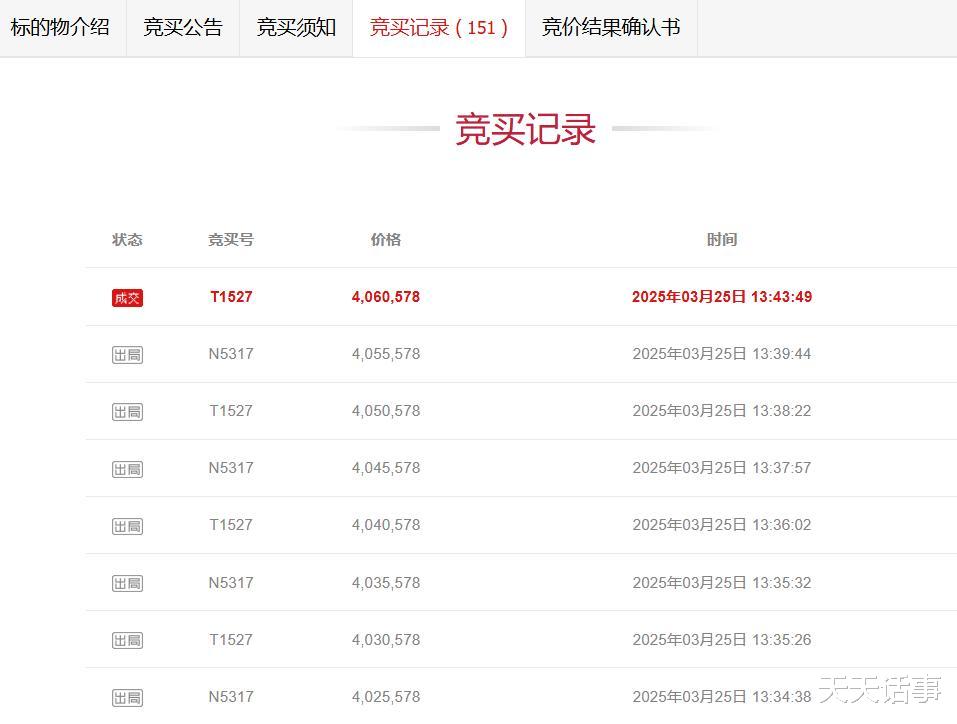Click the 竞买号 column header
This screenshot has width=957, height=724.
click(231, 240)
